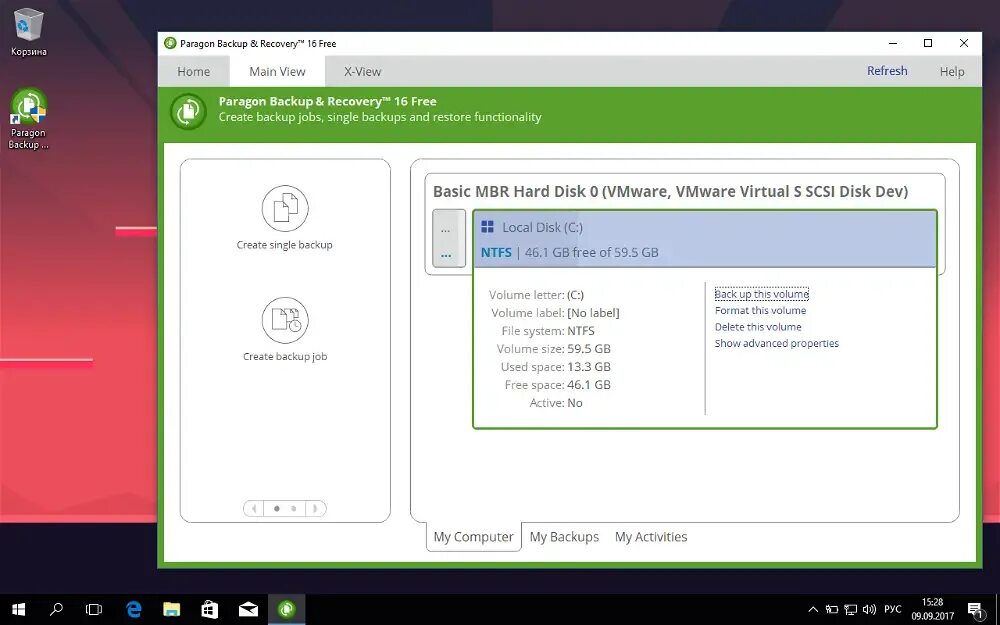The height and width of the screenshot is (625, 1000).
Task: Go to next page in the left panel pager
Action: (x=314, y=508)
